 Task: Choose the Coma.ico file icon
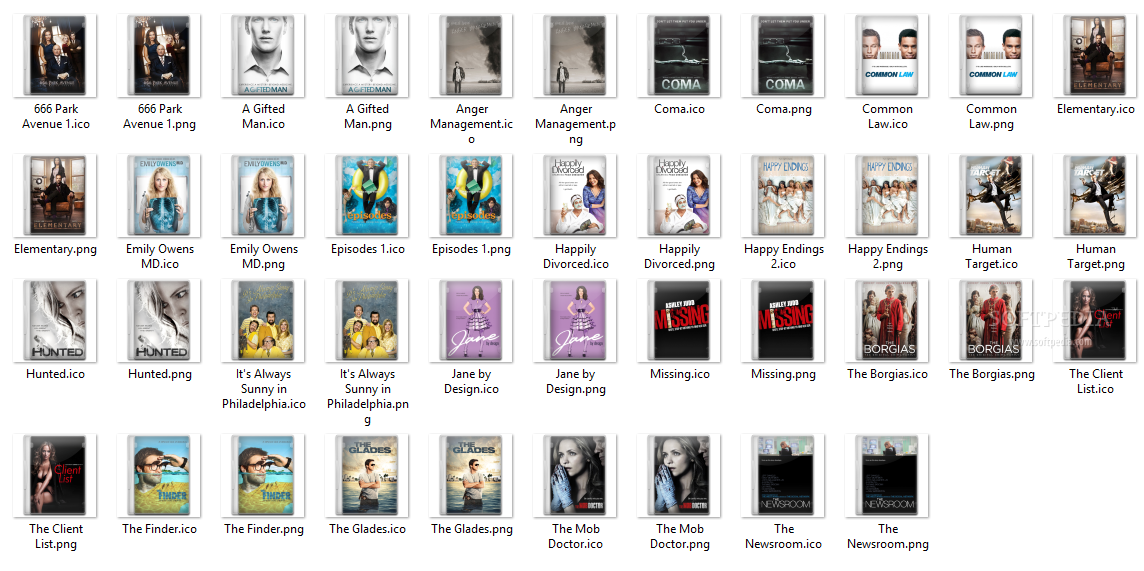tap(679, 55)
